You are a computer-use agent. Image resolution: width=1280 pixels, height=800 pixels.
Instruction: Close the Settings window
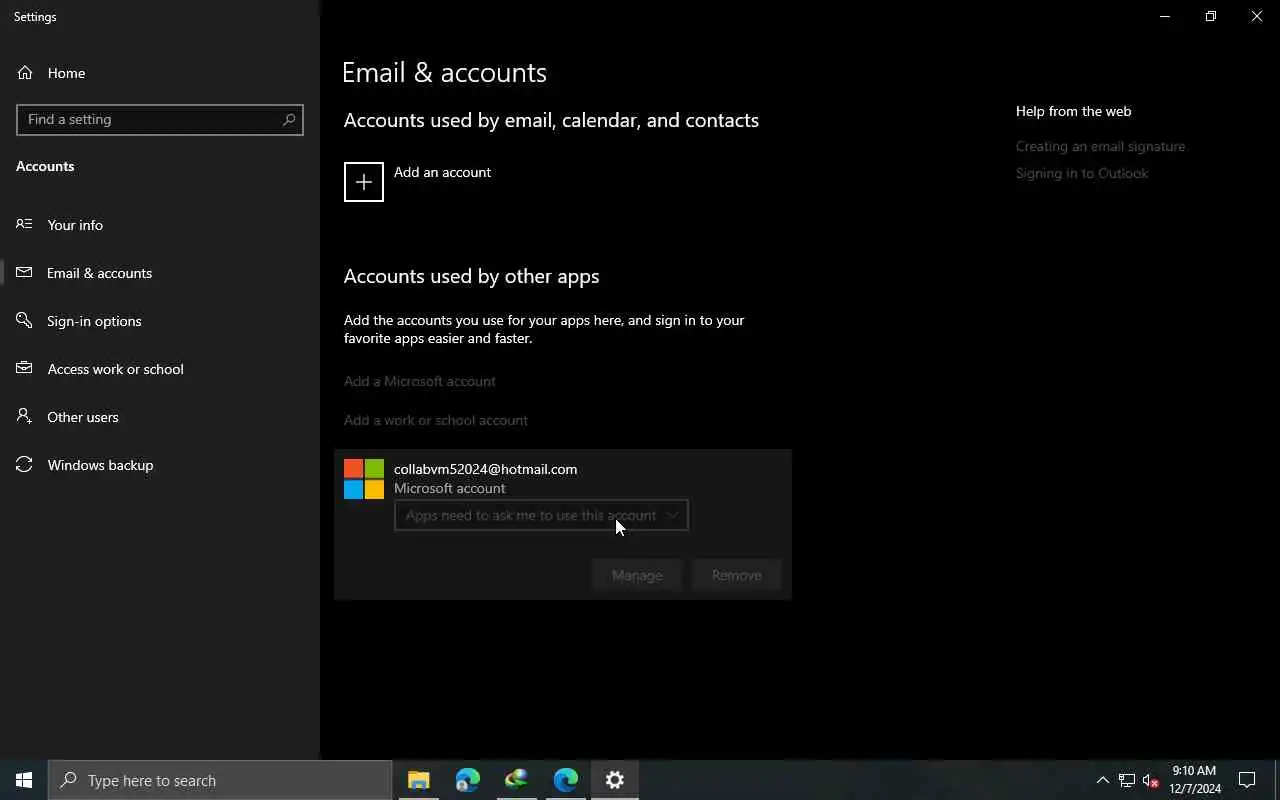click(x=1257, y=16)
